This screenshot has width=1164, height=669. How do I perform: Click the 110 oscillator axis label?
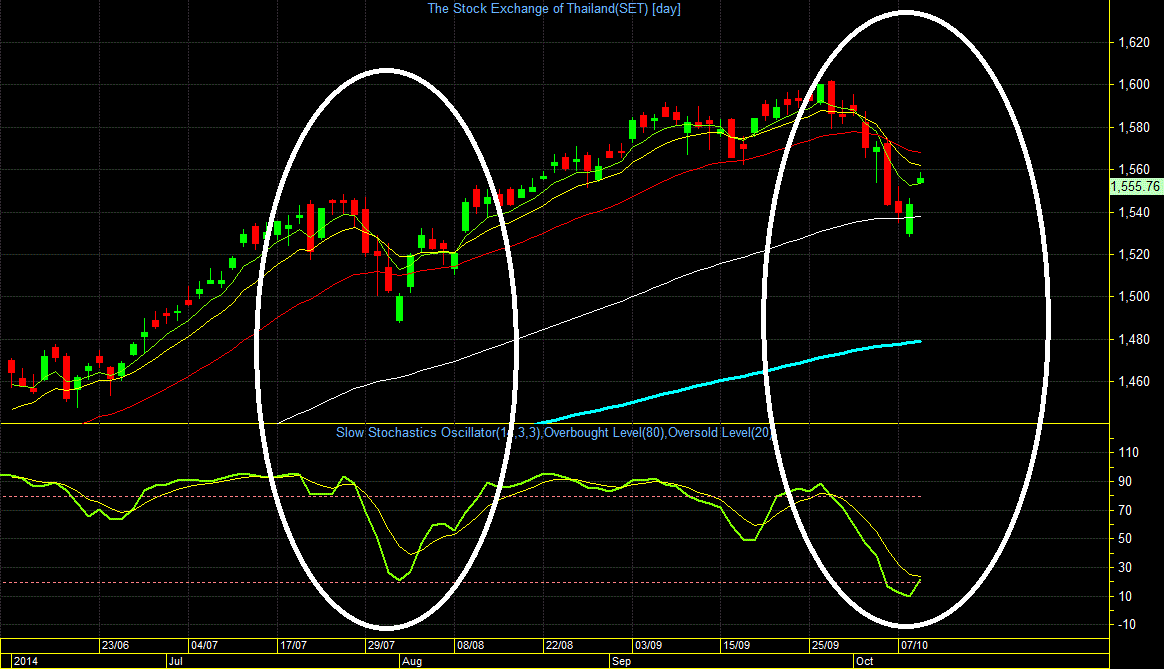(x=1128, y=452)
